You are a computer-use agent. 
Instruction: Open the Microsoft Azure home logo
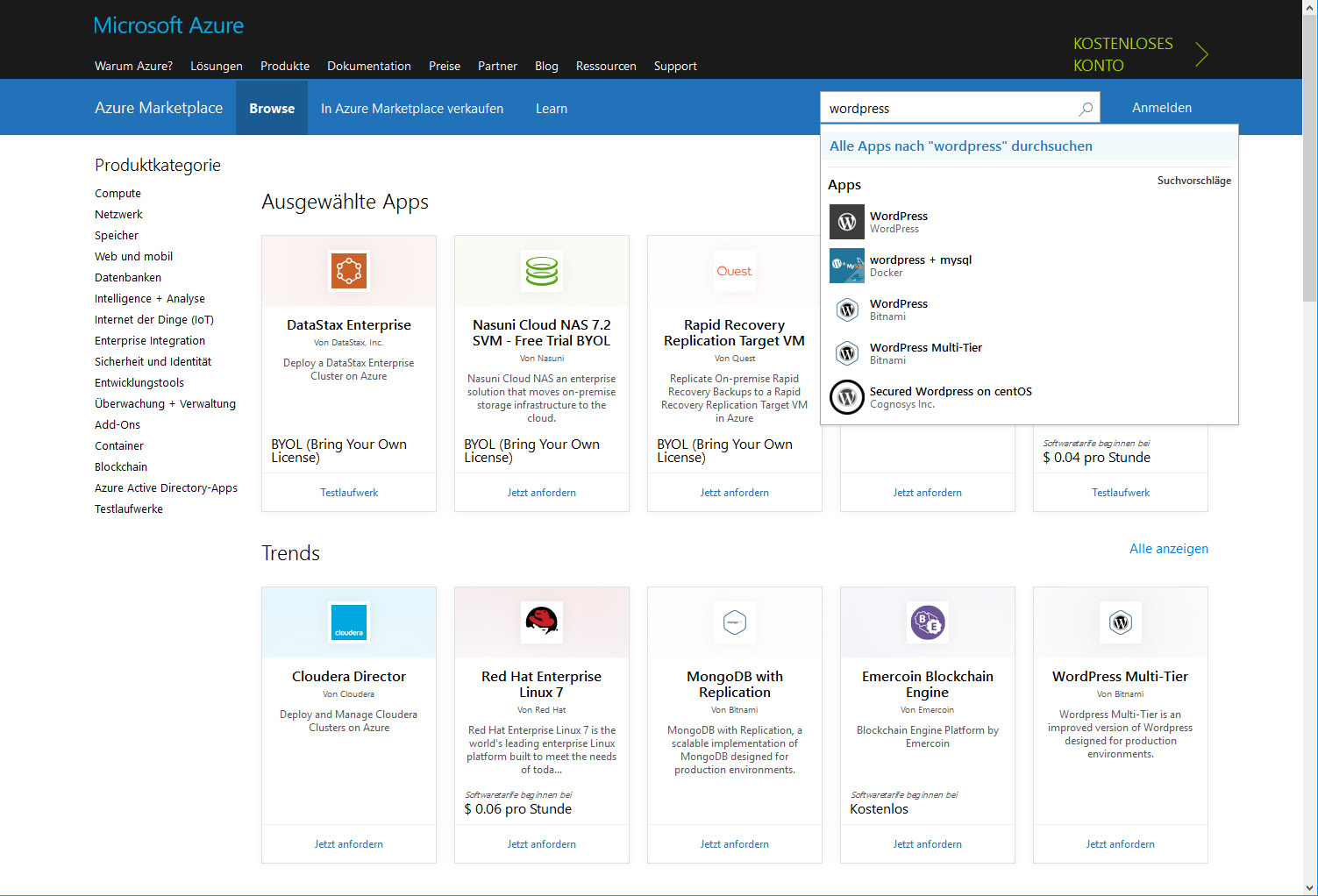pos(168,25)
